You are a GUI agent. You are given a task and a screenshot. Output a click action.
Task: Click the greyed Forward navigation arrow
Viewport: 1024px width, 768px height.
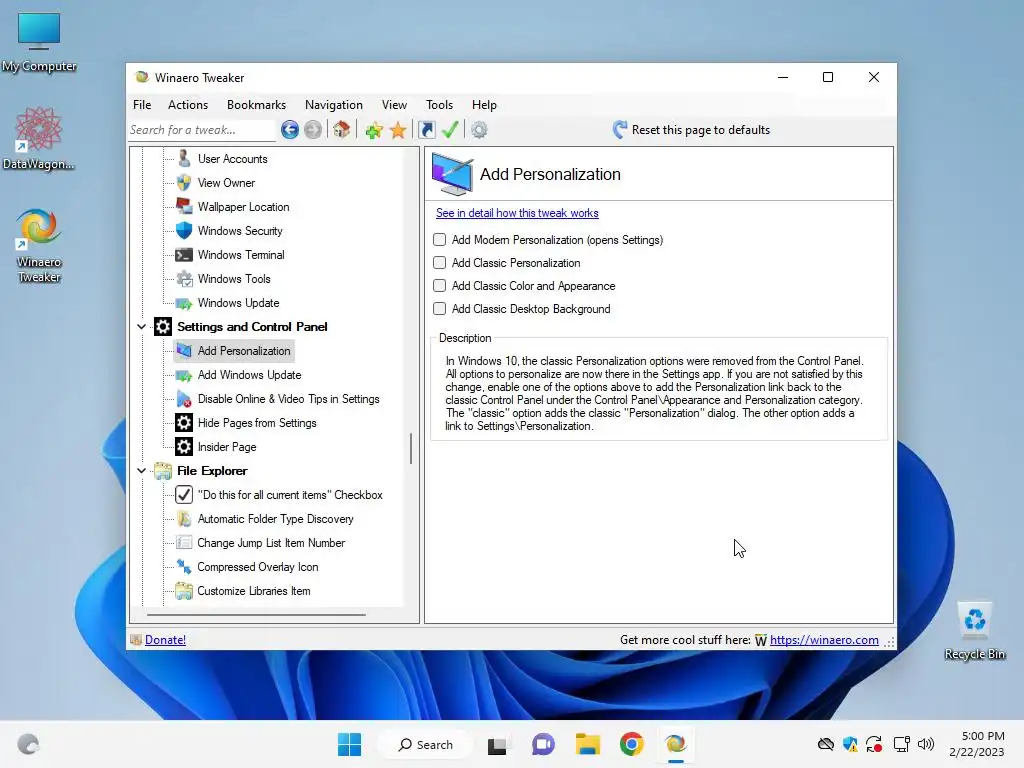(313, 130)
